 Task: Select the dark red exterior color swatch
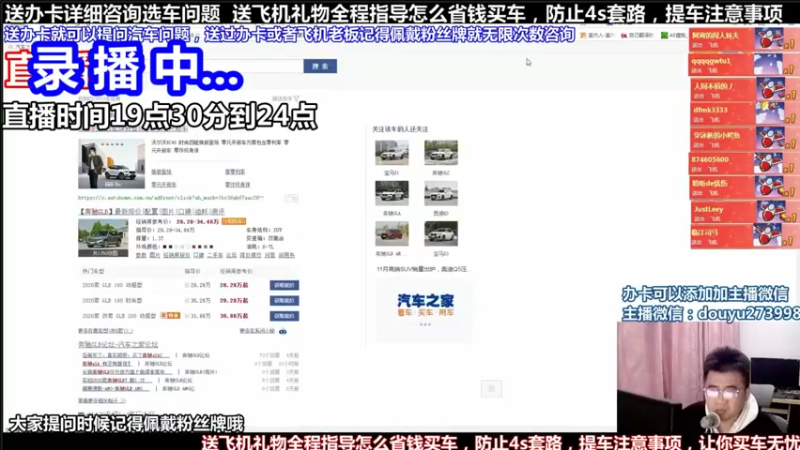194,246
